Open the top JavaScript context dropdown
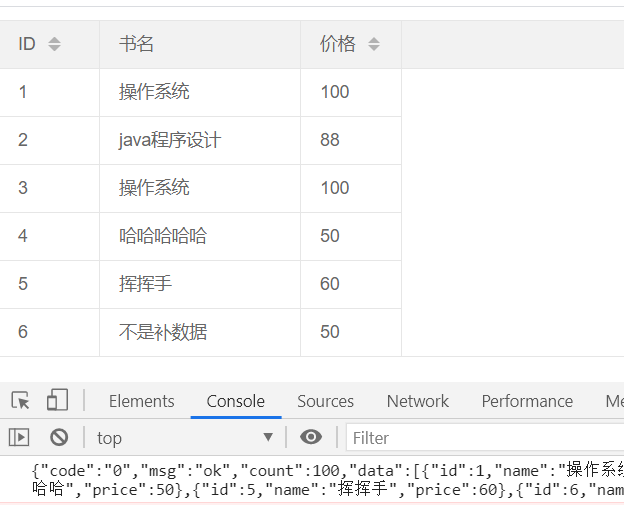 [x=185, y=438]
